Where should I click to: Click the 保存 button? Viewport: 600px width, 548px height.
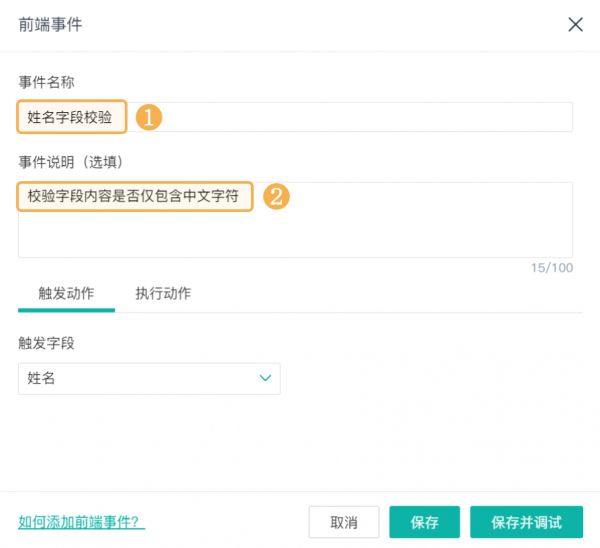tap(424, 522)
